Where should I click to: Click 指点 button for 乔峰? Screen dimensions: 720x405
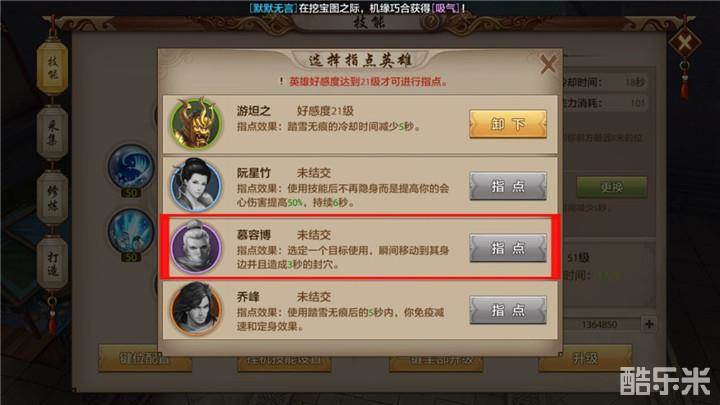click(x=508, y=310)
